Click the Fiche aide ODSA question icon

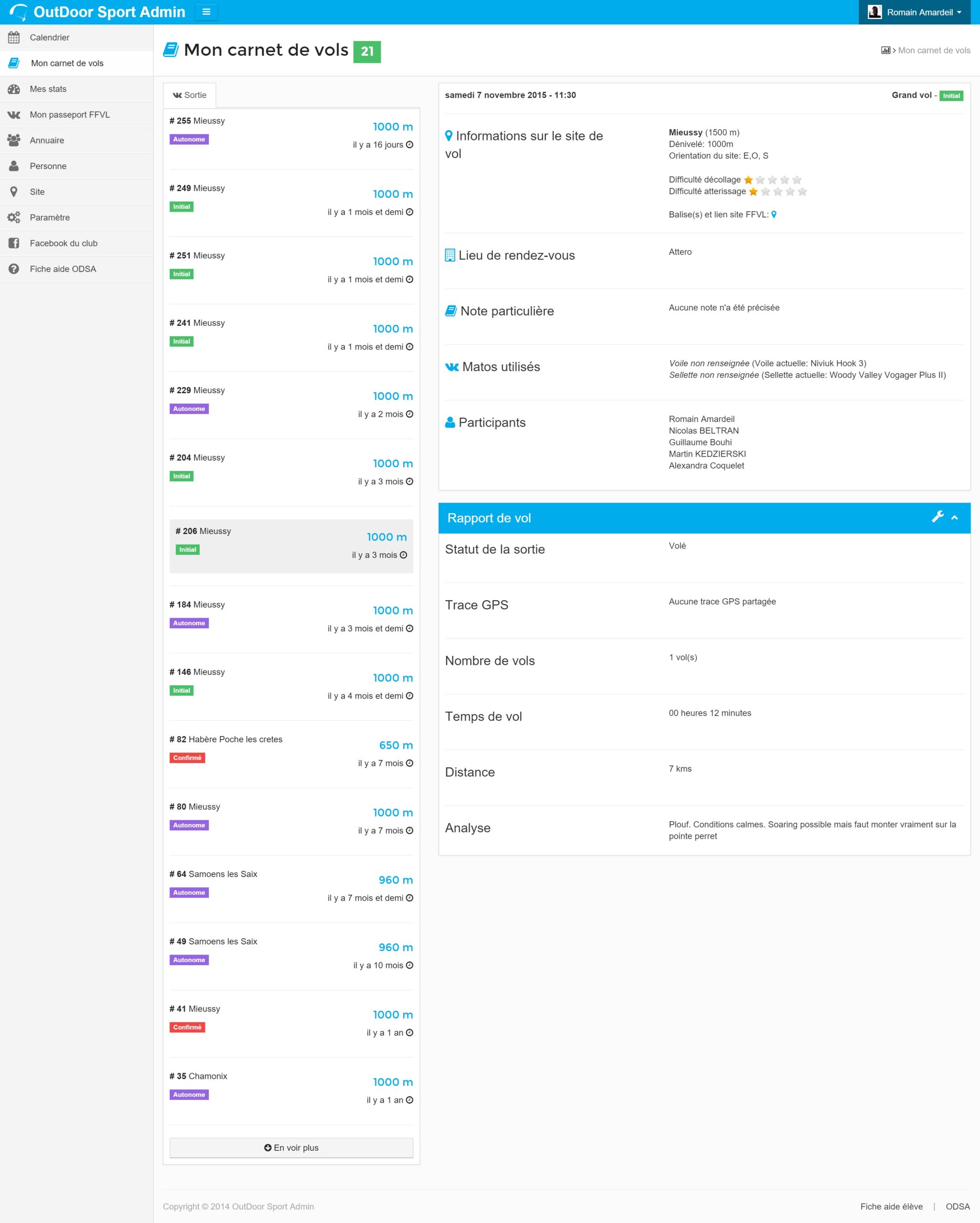pos(14,269)
